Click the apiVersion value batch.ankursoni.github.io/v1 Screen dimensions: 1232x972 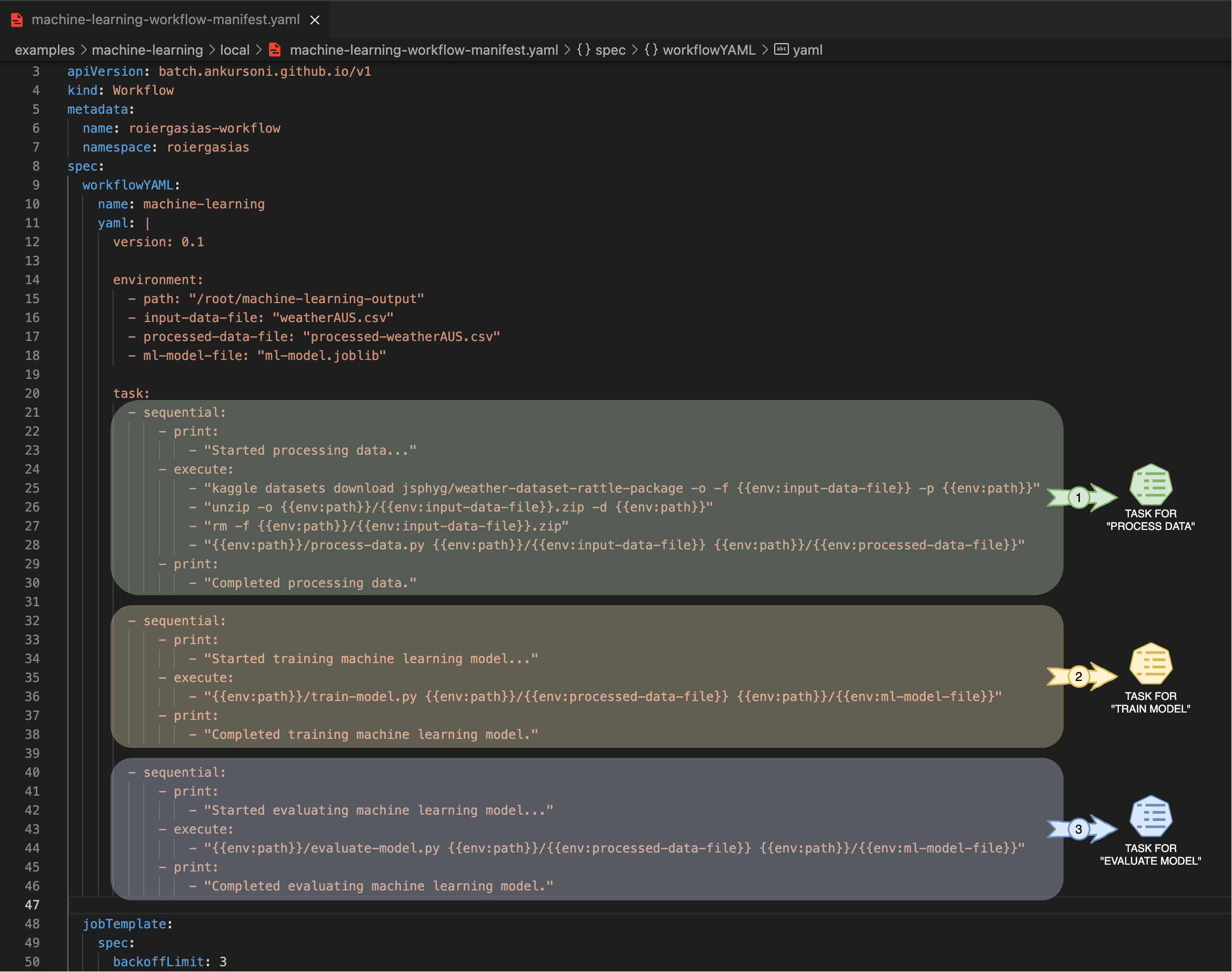[x=265, y=71]
